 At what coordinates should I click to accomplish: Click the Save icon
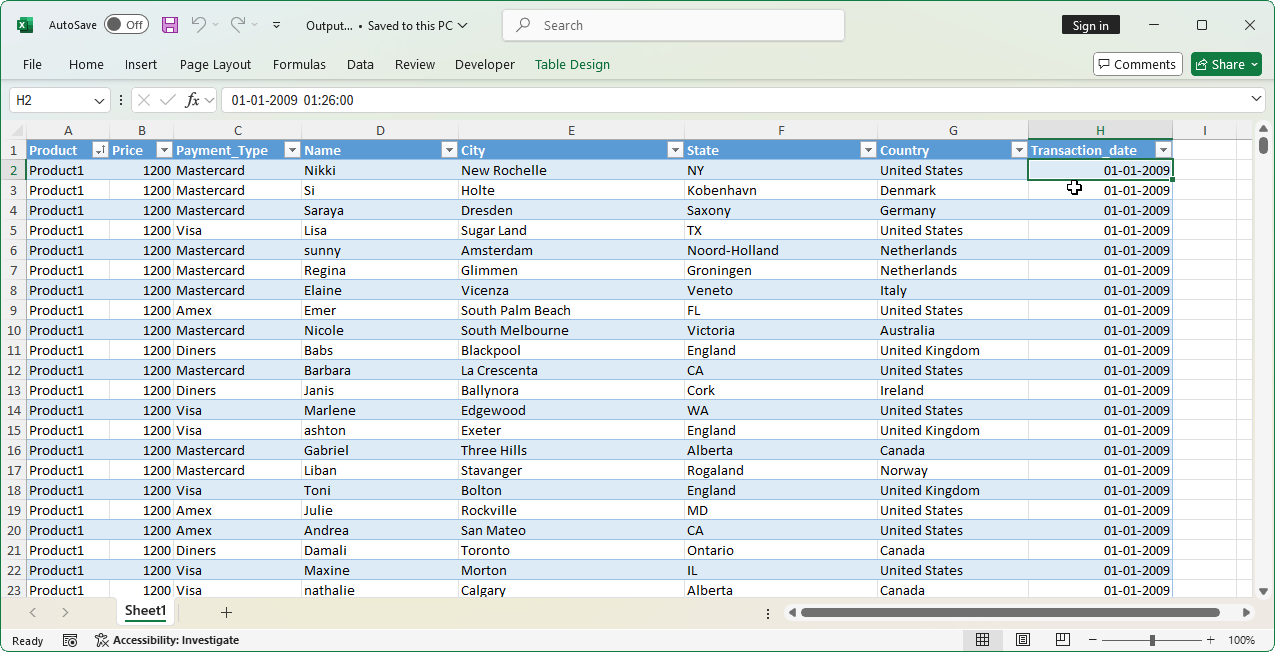(170, 25)
